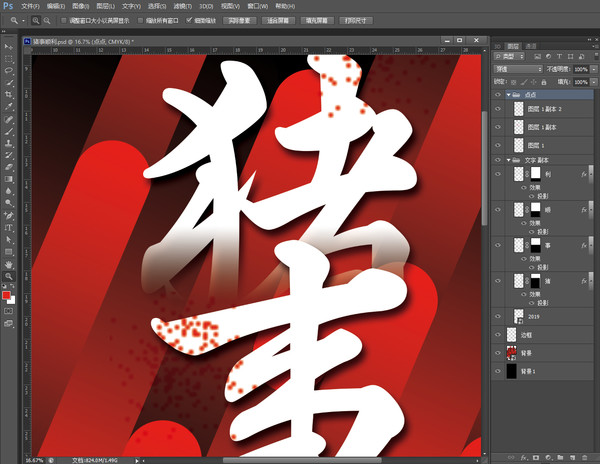This screenshot has width=600, height=464.
Task: Select the Move tool
Action: coord(8,47)
